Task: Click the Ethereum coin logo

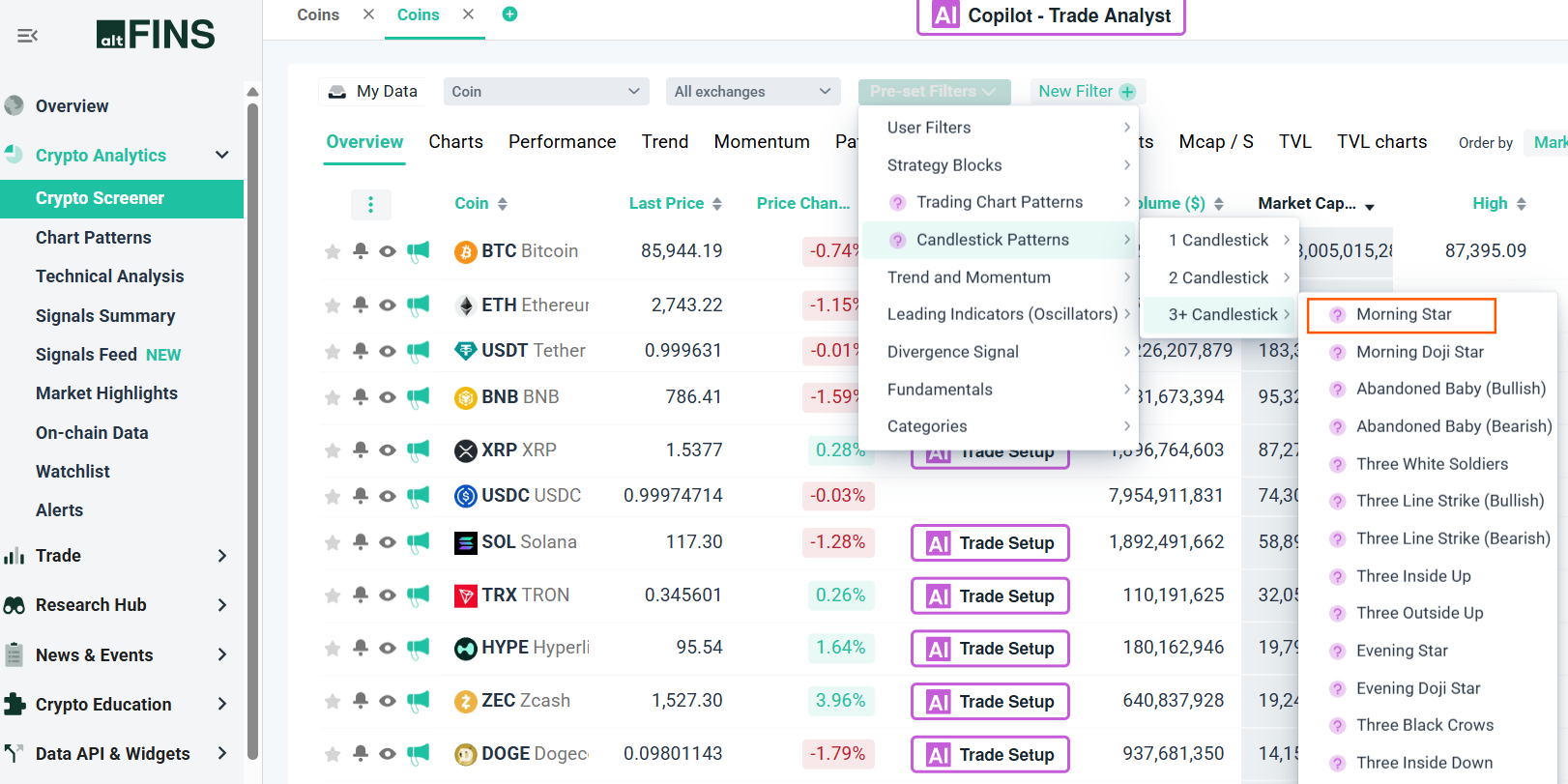Action: click(466, 305)
